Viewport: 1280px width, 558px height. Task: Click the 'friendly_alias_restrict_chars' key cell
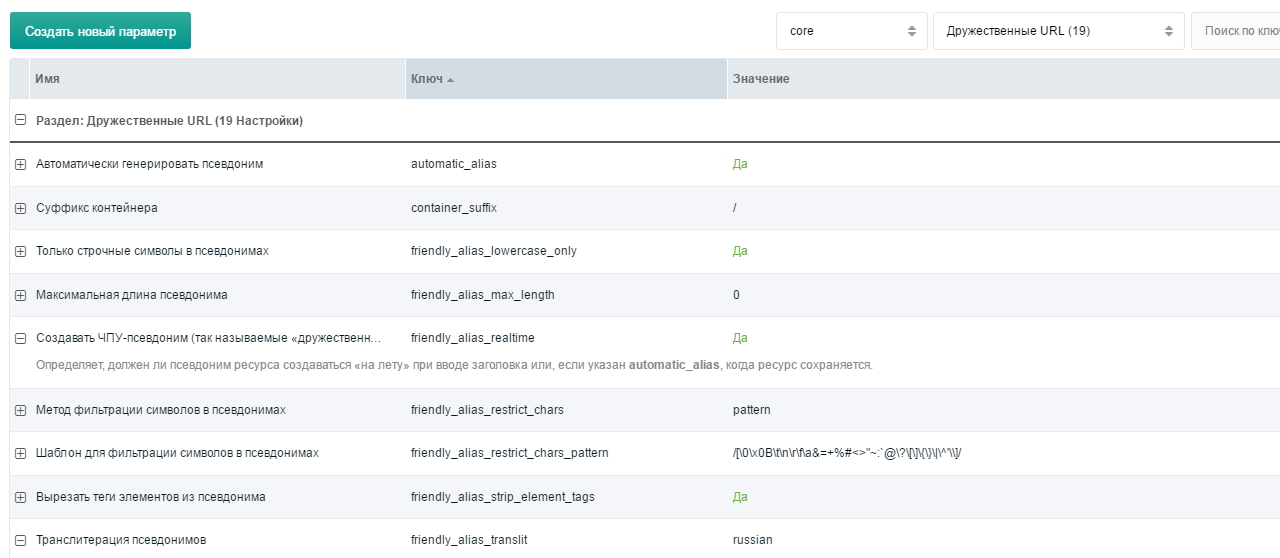click(x=487, y=410)
